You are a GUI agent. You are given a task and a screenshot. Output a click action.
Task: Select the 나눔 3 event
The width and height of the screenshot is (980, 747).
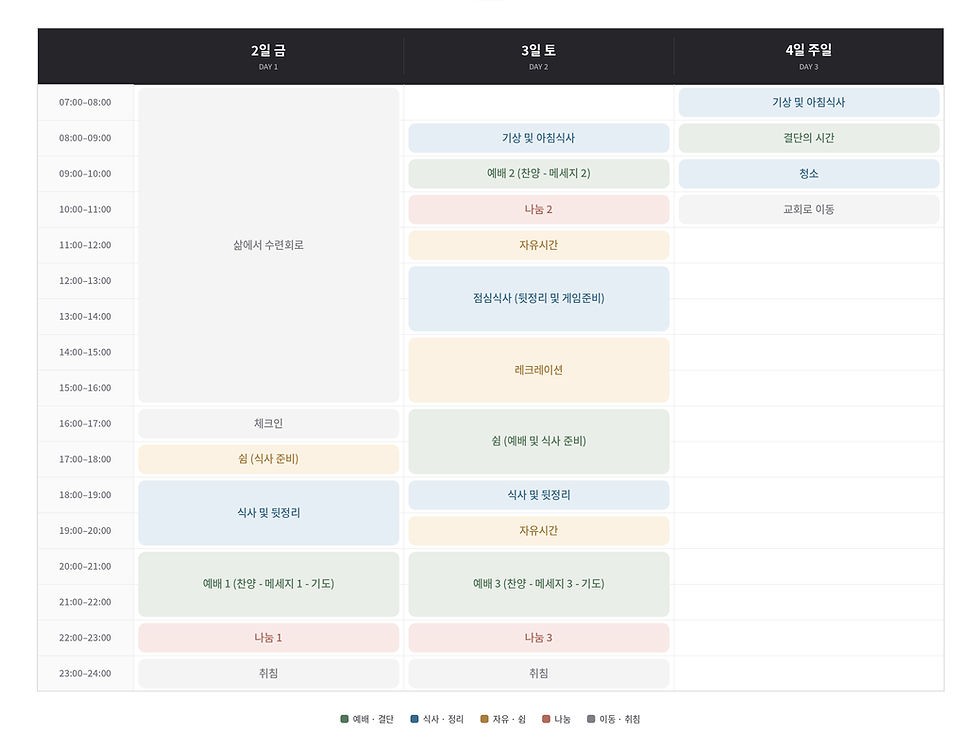[x=539, y=638]
